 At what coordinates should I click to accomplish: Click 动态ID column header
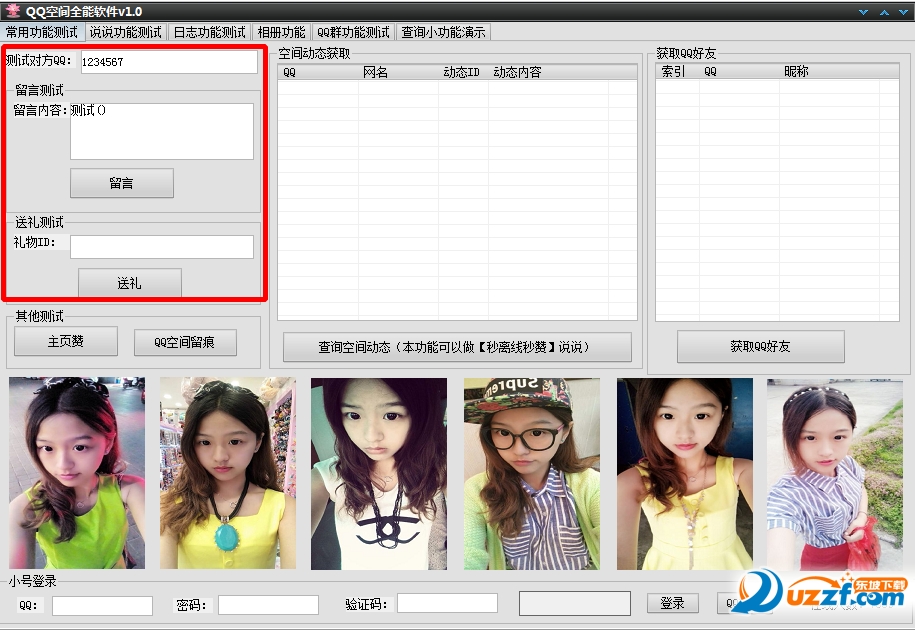coord(463,72)
